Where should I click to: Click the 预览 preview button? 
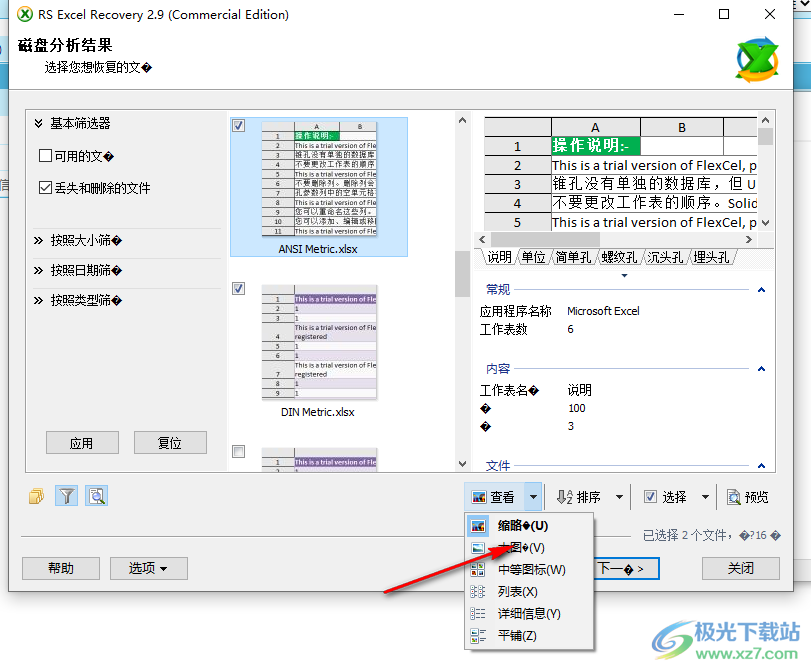point(747,497)
